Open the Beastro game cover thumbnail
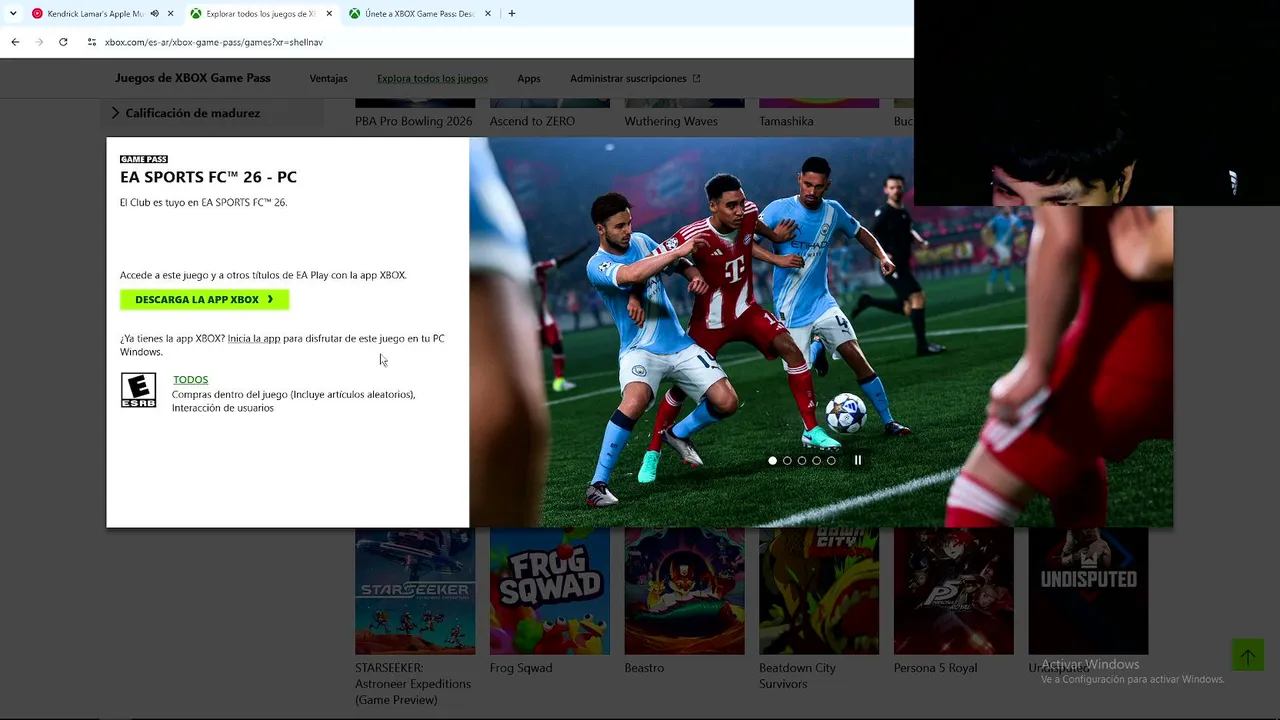1280x720 pixels. tap(684, 591)
